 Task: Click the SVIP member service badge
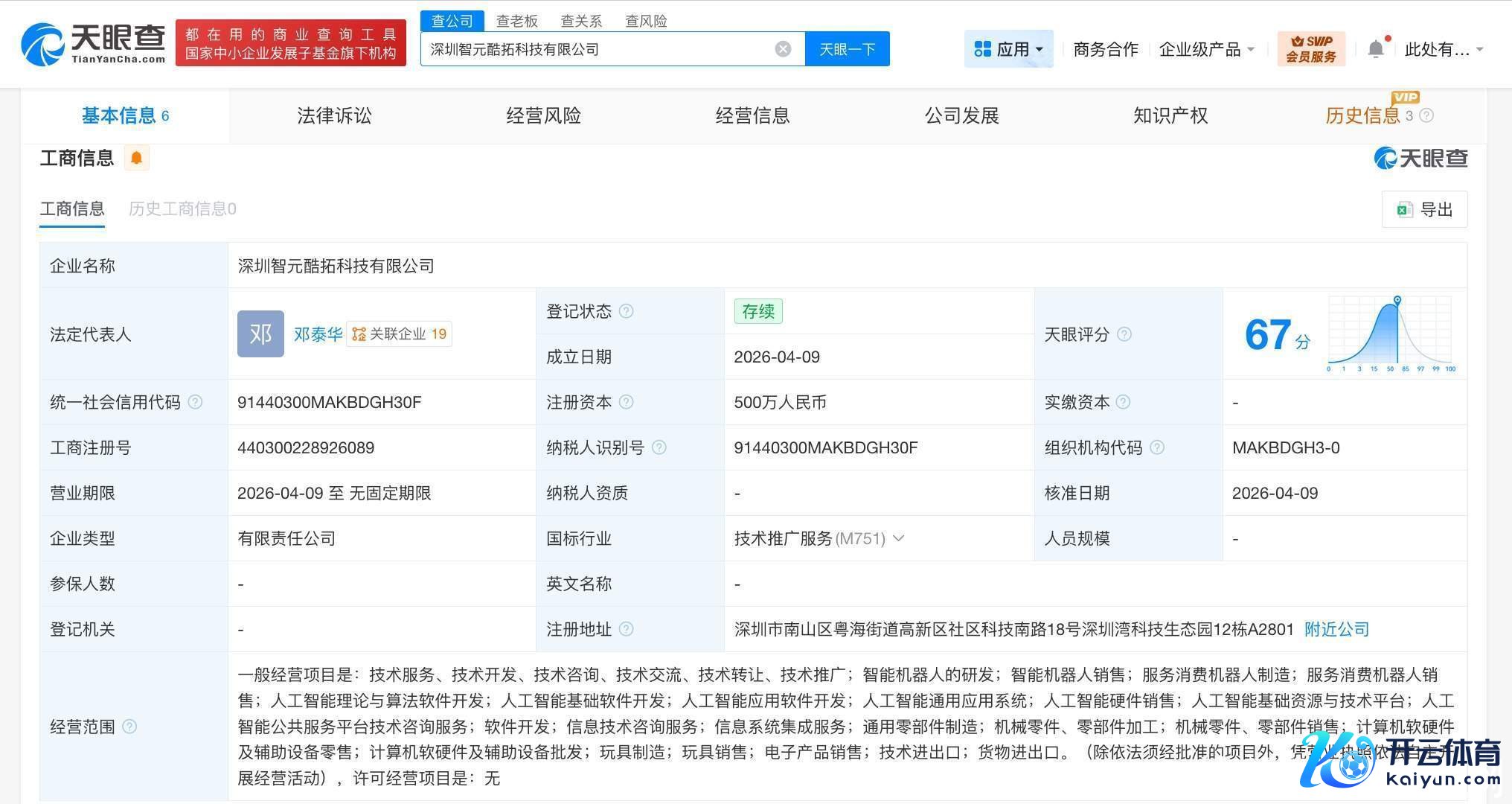[x=1311, y=49]
